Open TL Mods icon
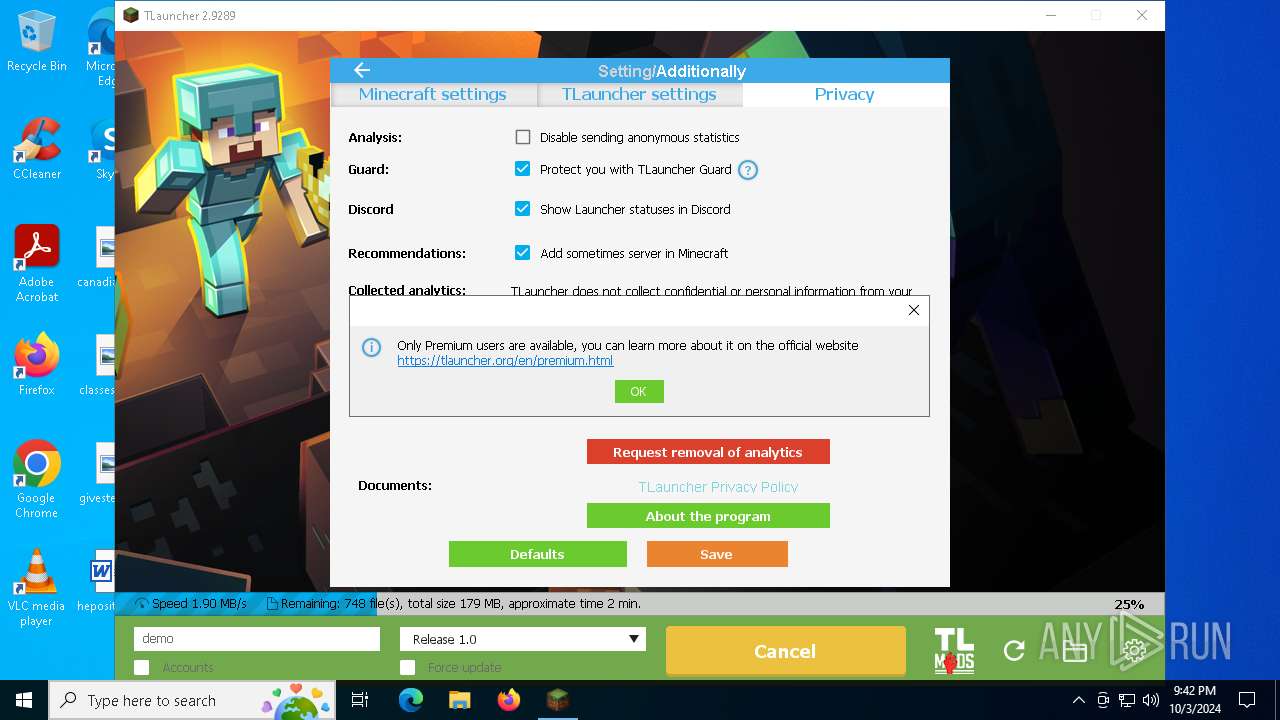The image size is (1280, 720). [953, 651]
